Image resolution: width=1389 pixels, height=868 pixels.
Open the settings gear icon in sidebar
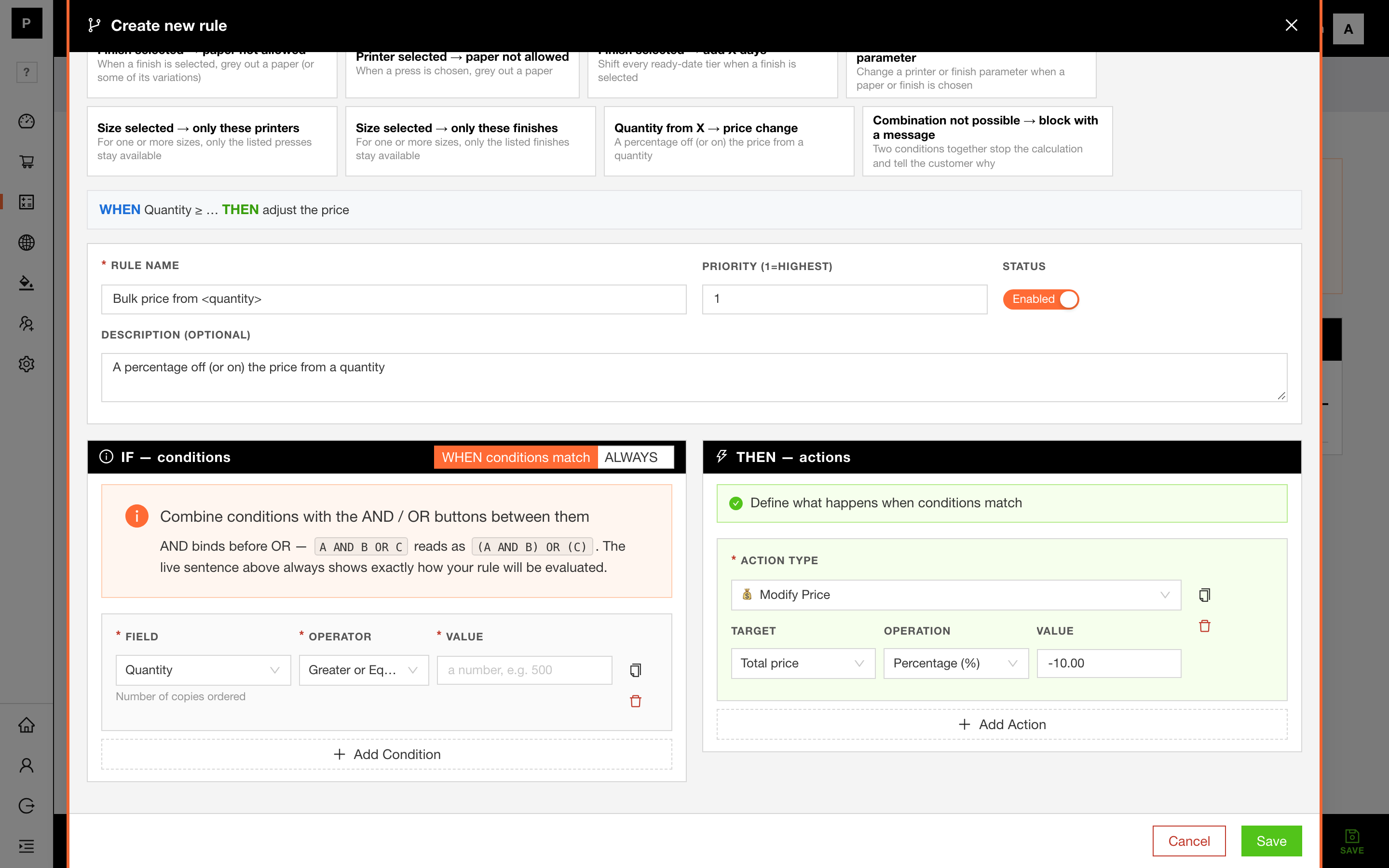(27, 364)
